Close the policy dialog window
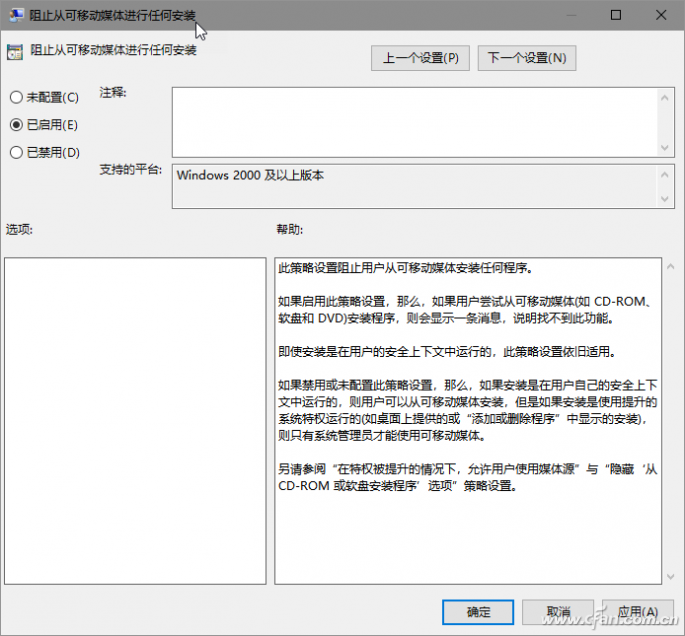The image size is (685, 636). 661,15
